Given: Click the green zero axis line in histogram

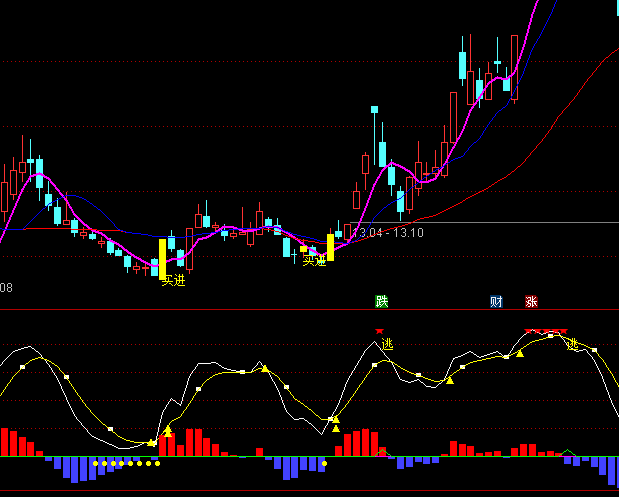Looking at the screenshot, I should click(250, 457).
